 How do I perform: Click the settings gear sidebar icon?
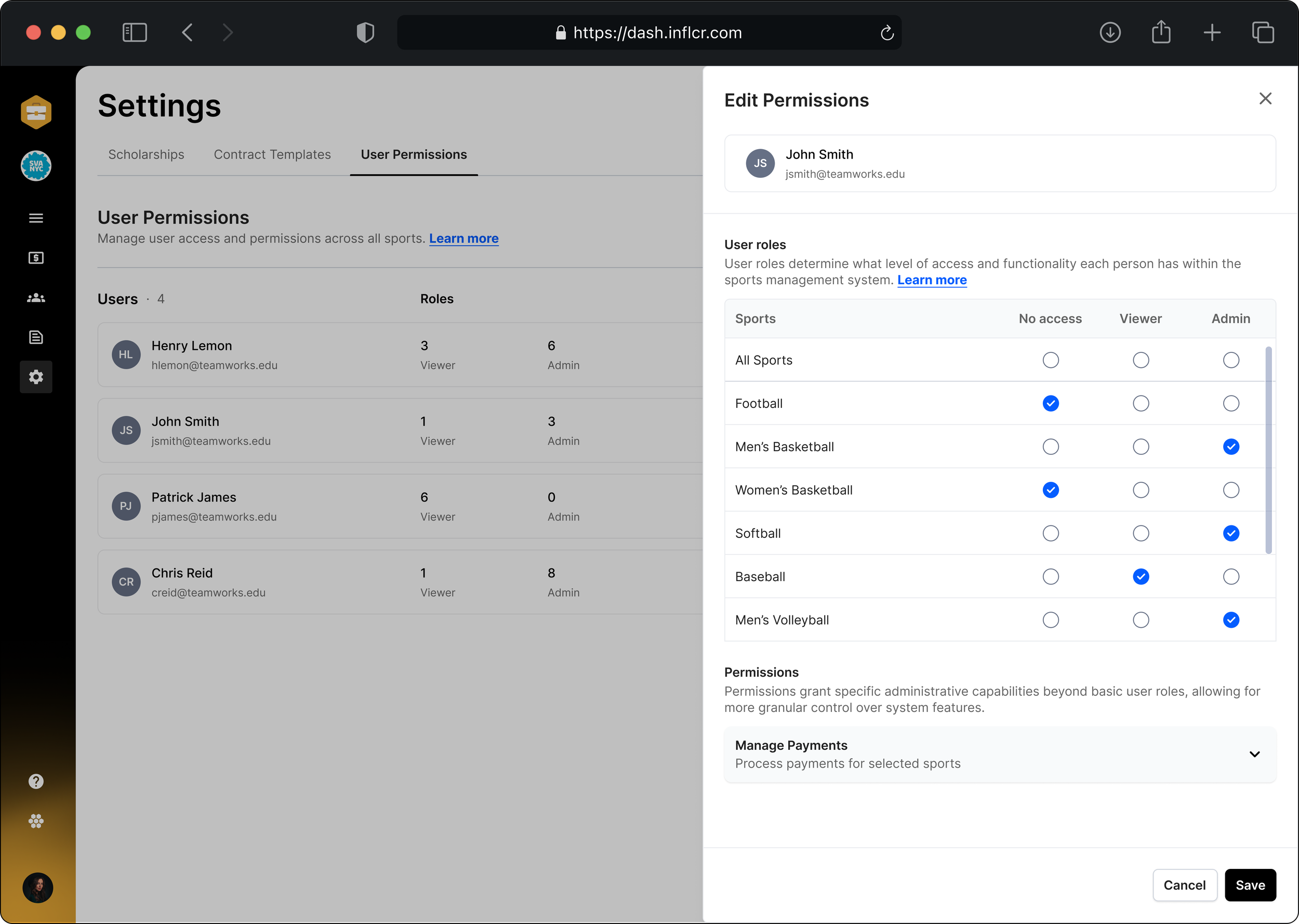[x=36, y=377]
